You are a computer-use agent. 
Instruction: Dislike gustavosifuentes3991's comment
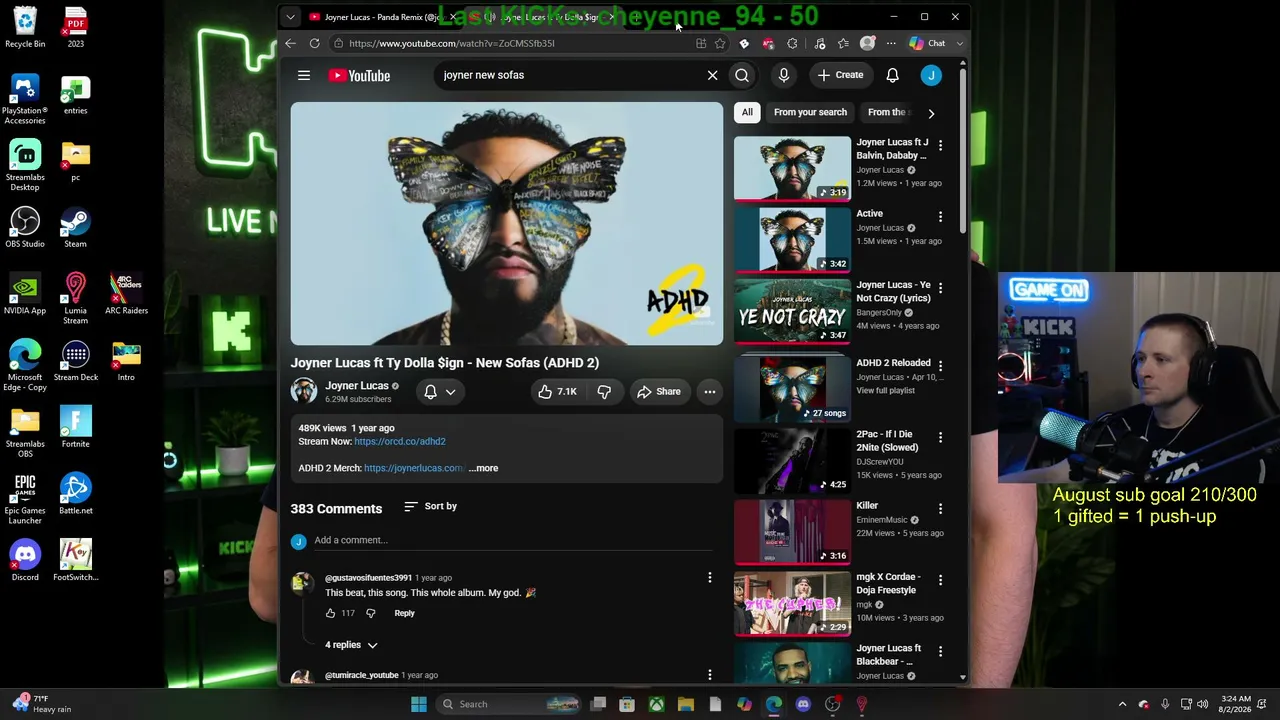click(370, 613)
